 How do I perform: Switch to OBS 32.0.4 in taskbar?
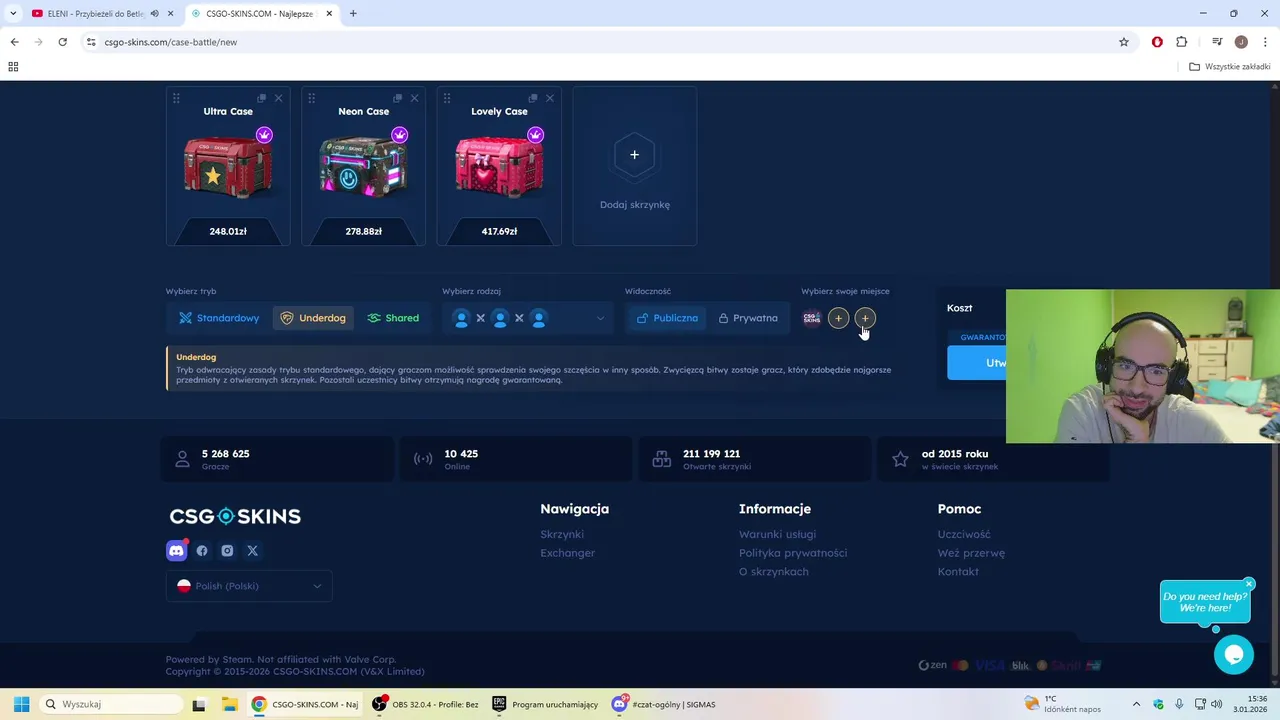tap(427, 704)
